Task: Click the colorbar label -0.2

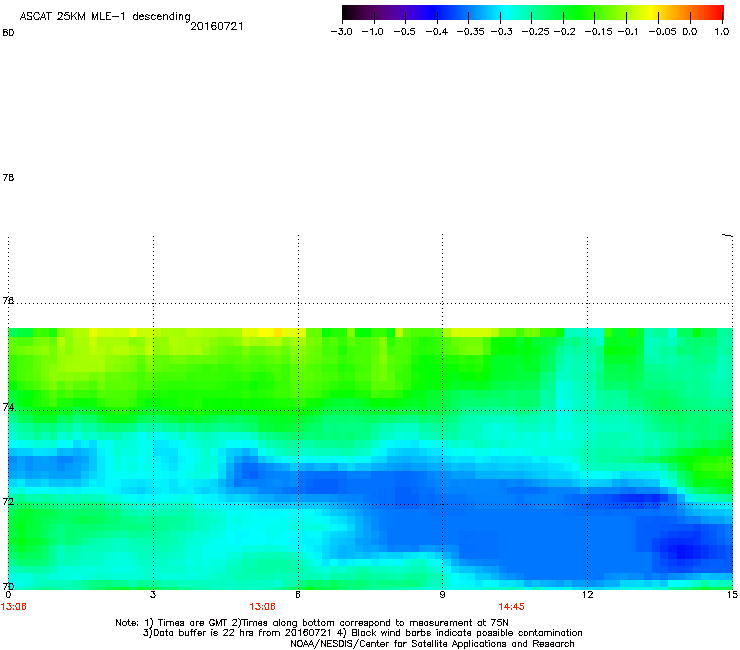Action: (564, 32)
